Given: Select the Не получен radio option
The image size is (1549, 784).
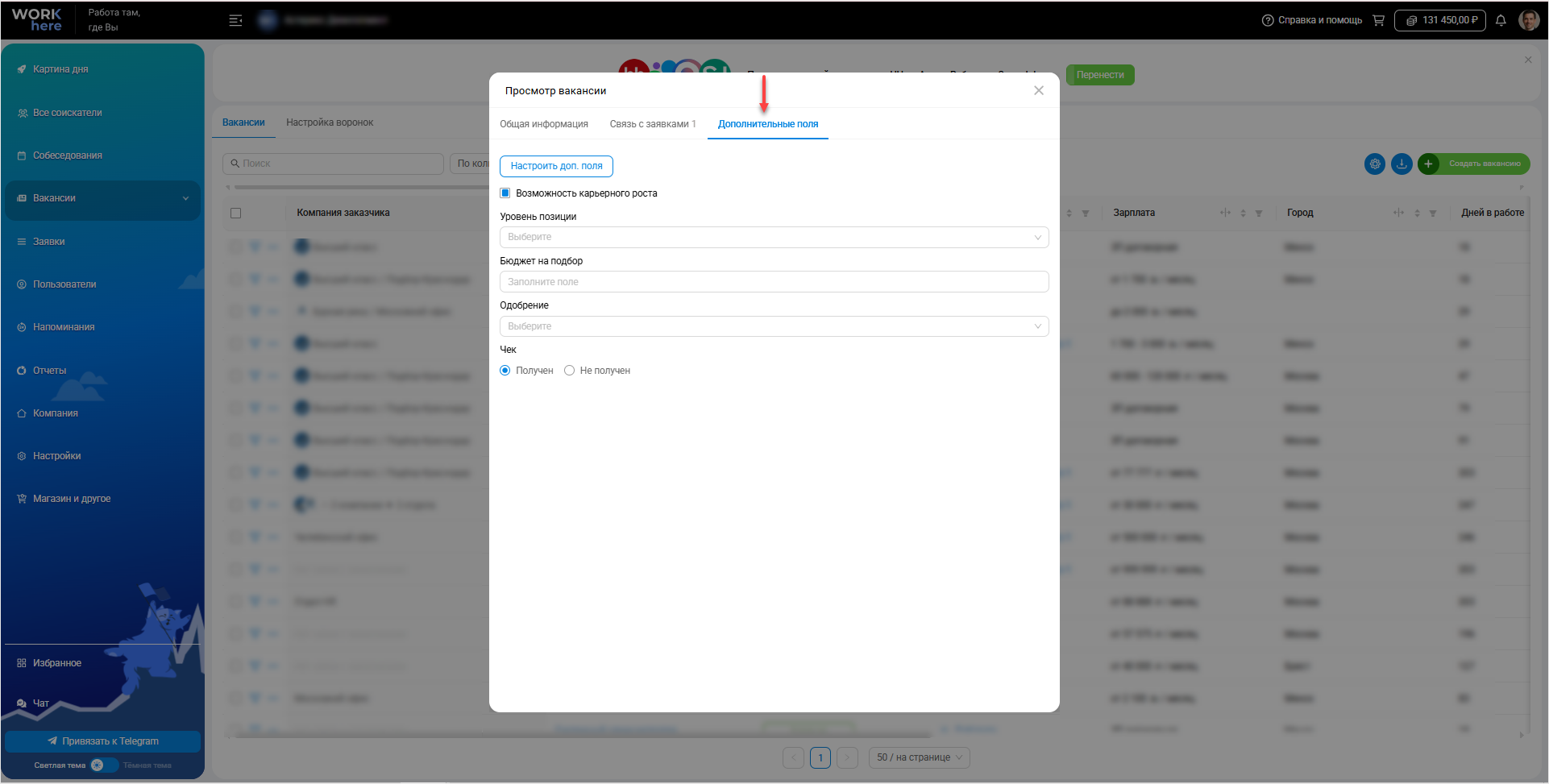Looking at the screenshot, I should click(570, 371).
